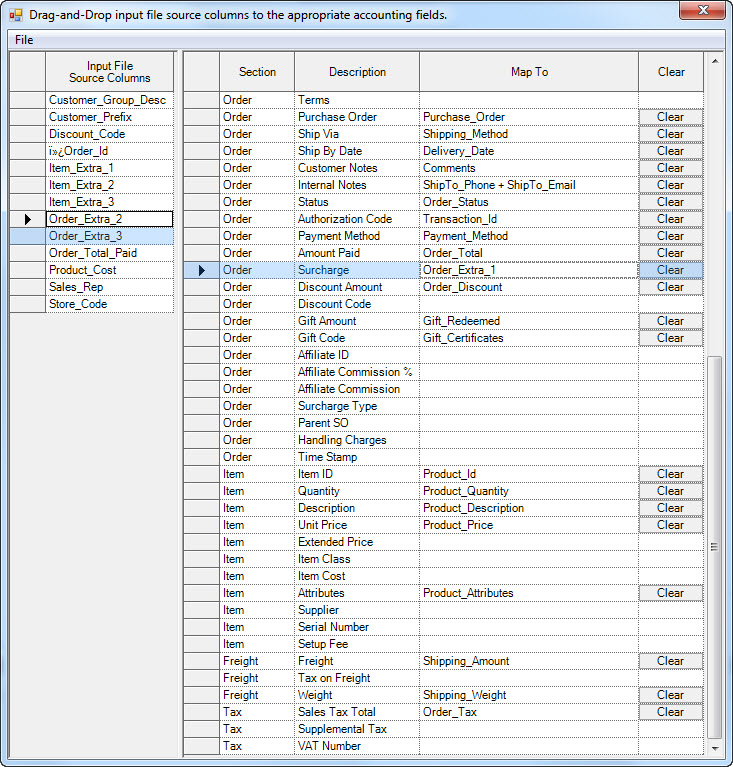Image resolution: width=733 pixels, height=767 pixels.
Task: Click the Map To column header
Action: click(529, 72)
